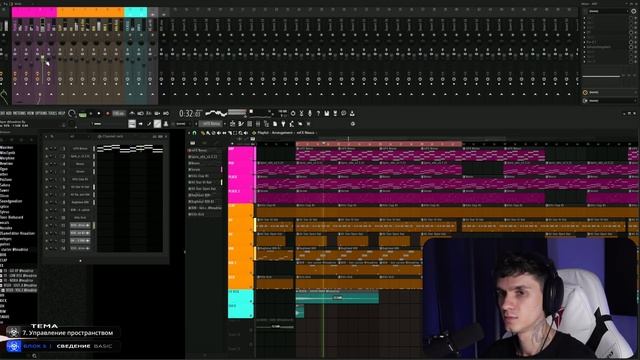Add a new channel with plus button
The height and width of the screenshot is (360, 640).
pyautogui.click(x=80, y=260)
